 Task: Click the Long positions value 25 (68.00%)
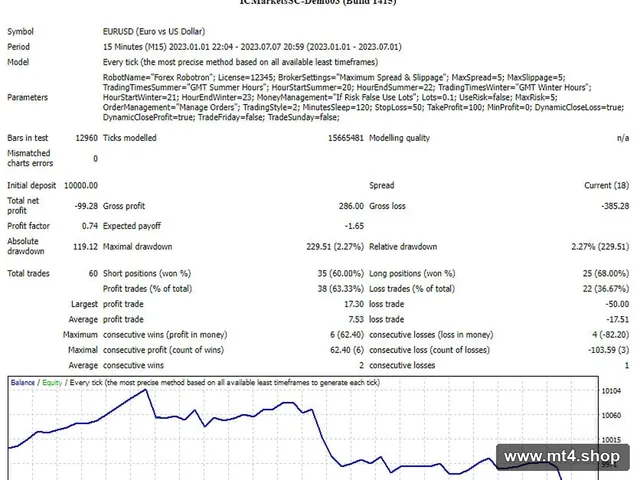pyautogui.click(x=606, y=273)
